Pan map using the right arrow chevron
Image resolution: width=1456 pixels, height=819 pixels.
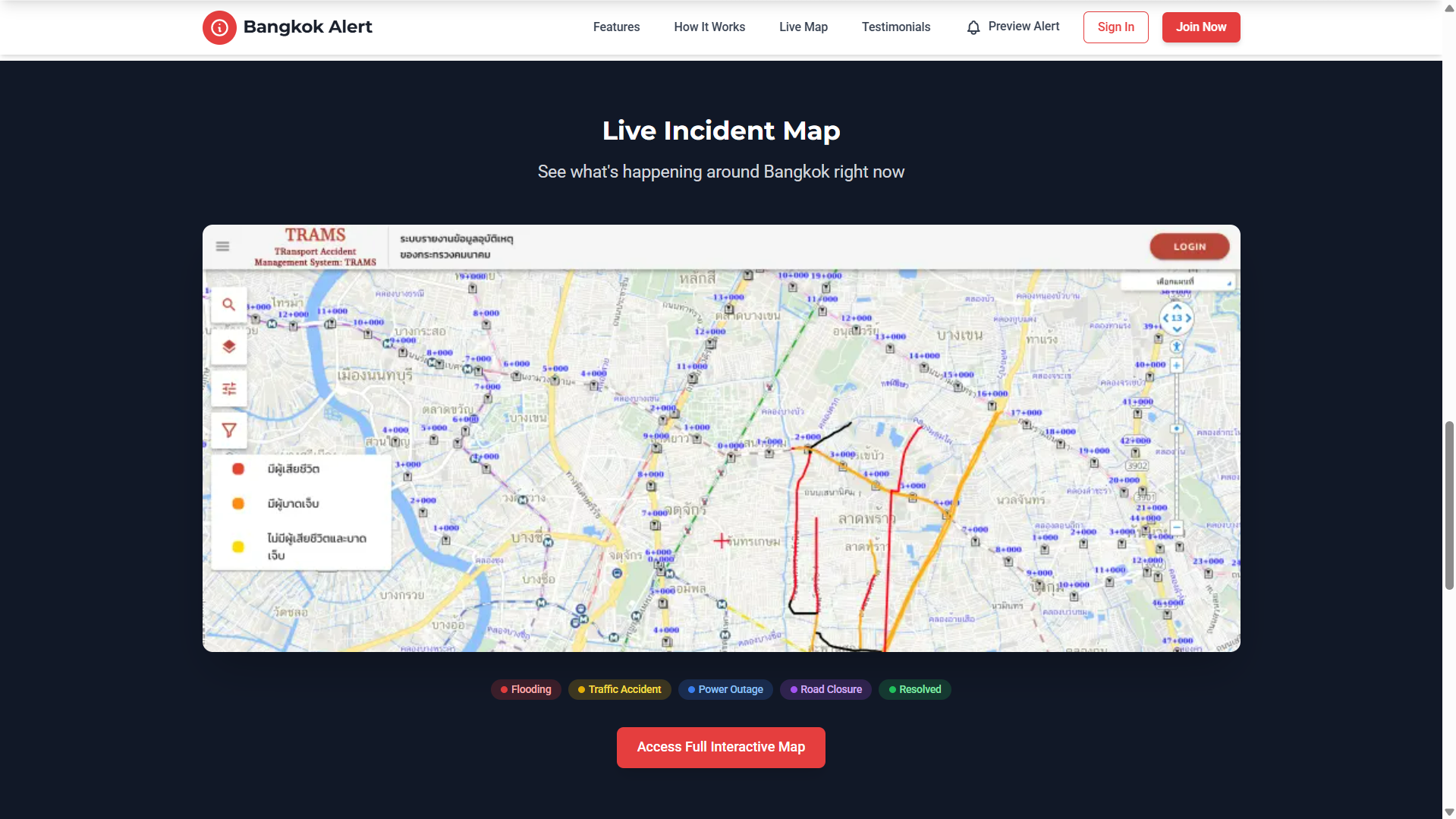1189,318
